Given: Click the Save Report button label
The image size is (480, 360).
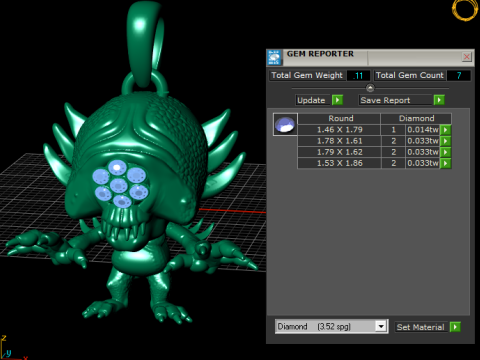Looking at the screenshot, I should [x=395, y=100].
